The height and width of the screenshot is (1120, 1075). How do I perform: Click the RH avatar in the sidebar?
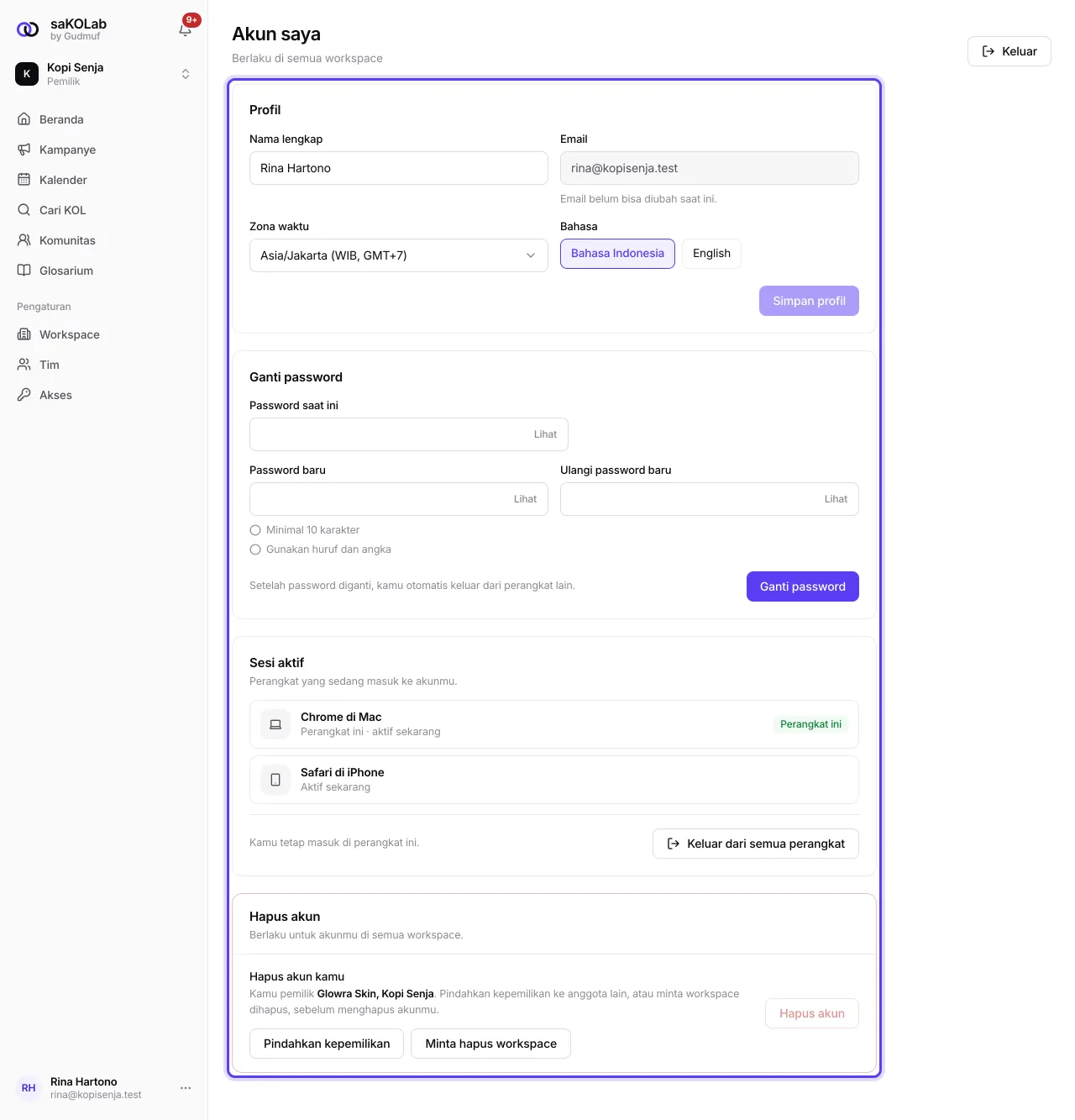tap(29, 1088)
